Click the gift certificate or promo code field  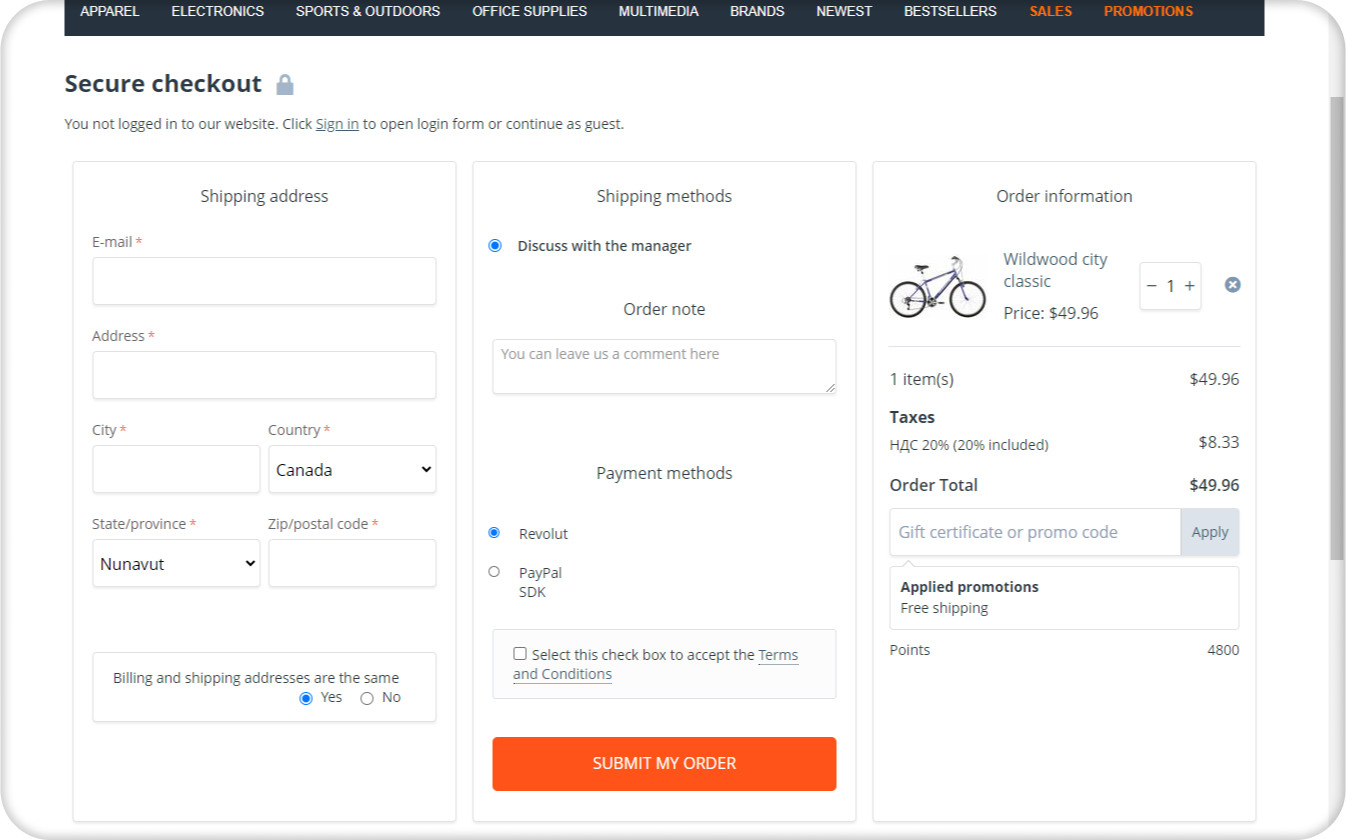pyautogui.click(x=1035, y=532)
